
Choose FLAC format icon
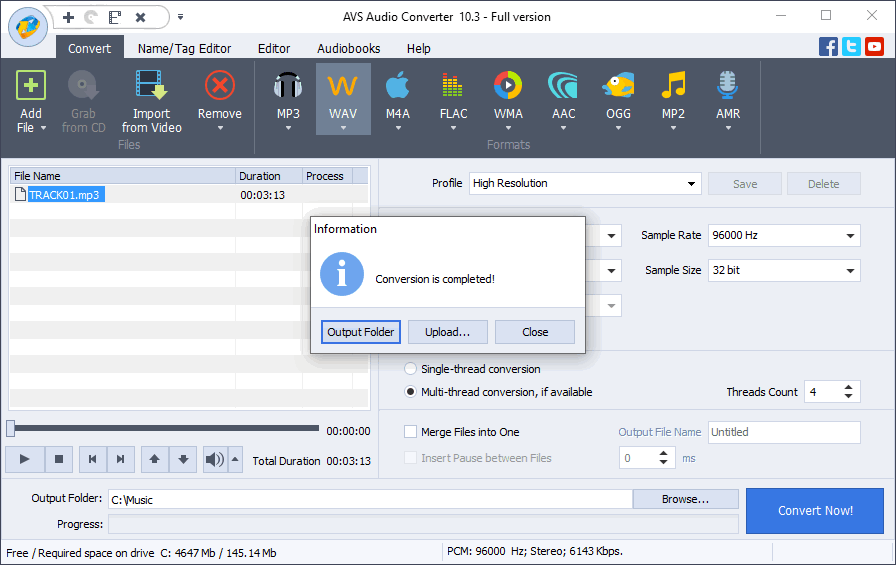(x=453, y=86)
